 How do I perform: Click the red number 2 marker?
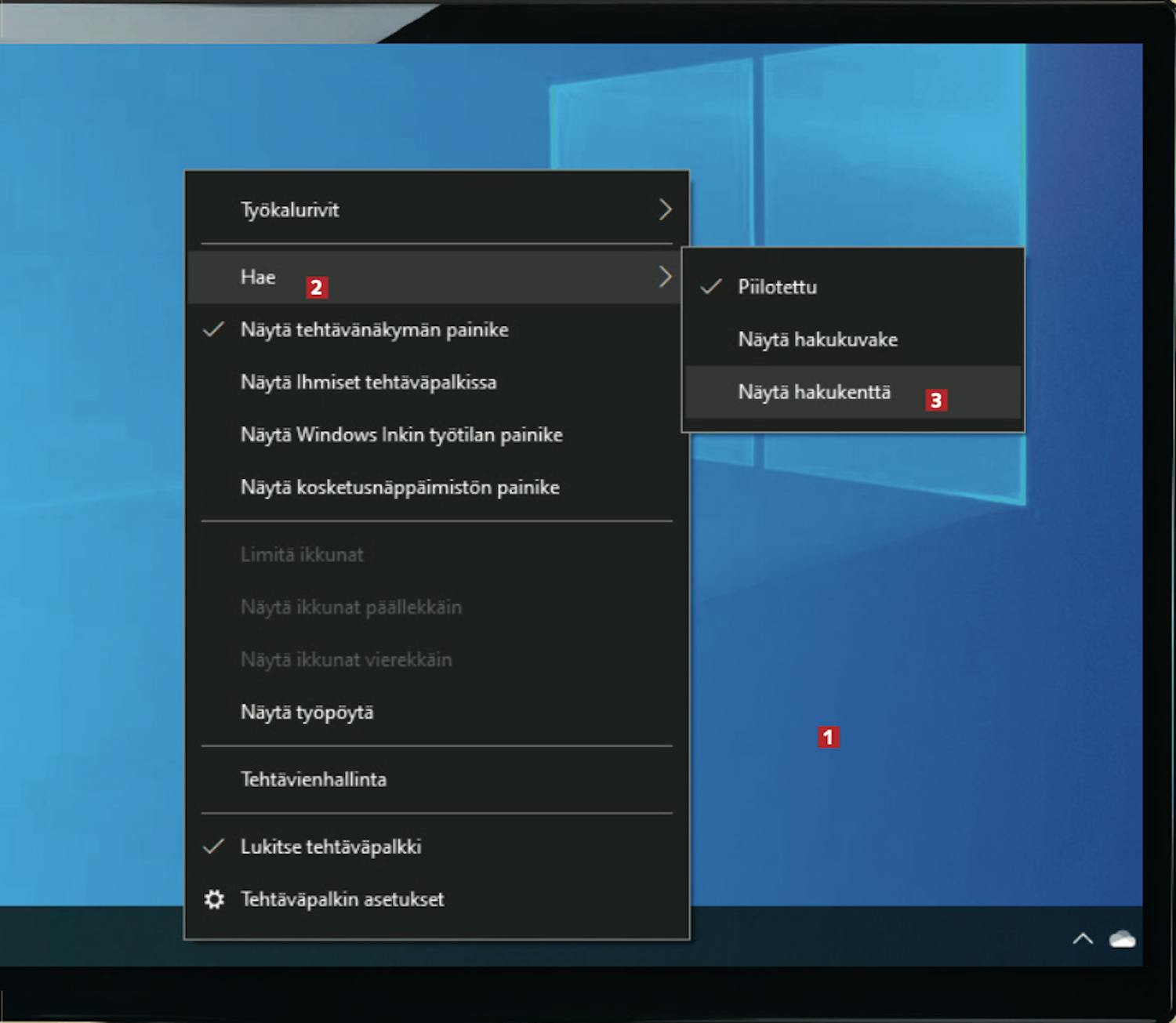pyautogui.click(x=316, y=287)
